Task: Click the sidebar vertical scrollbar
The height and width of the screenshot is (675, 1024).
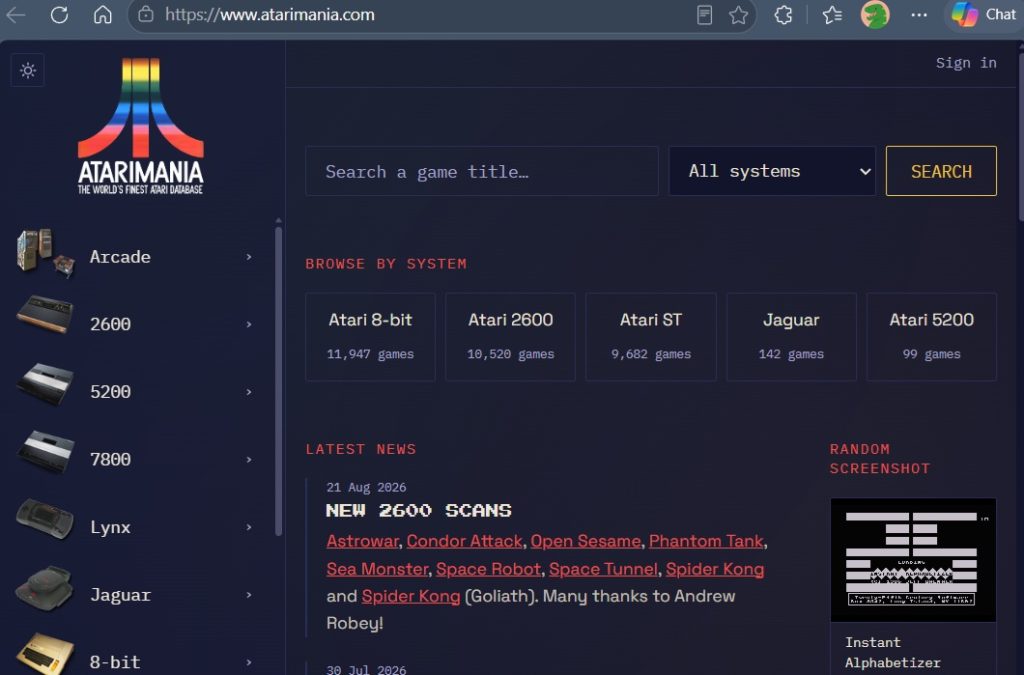Action: pos(278,381)
